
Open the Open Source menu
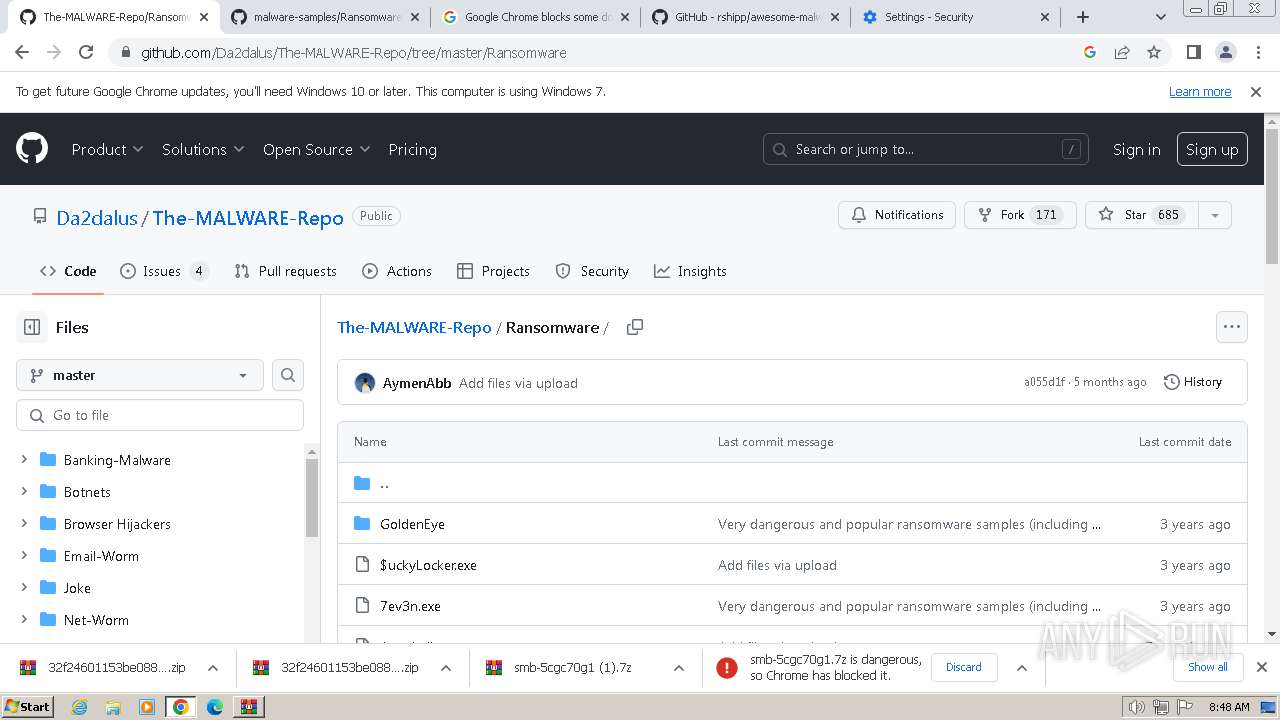pyautogui.click(x=316, y=149)
